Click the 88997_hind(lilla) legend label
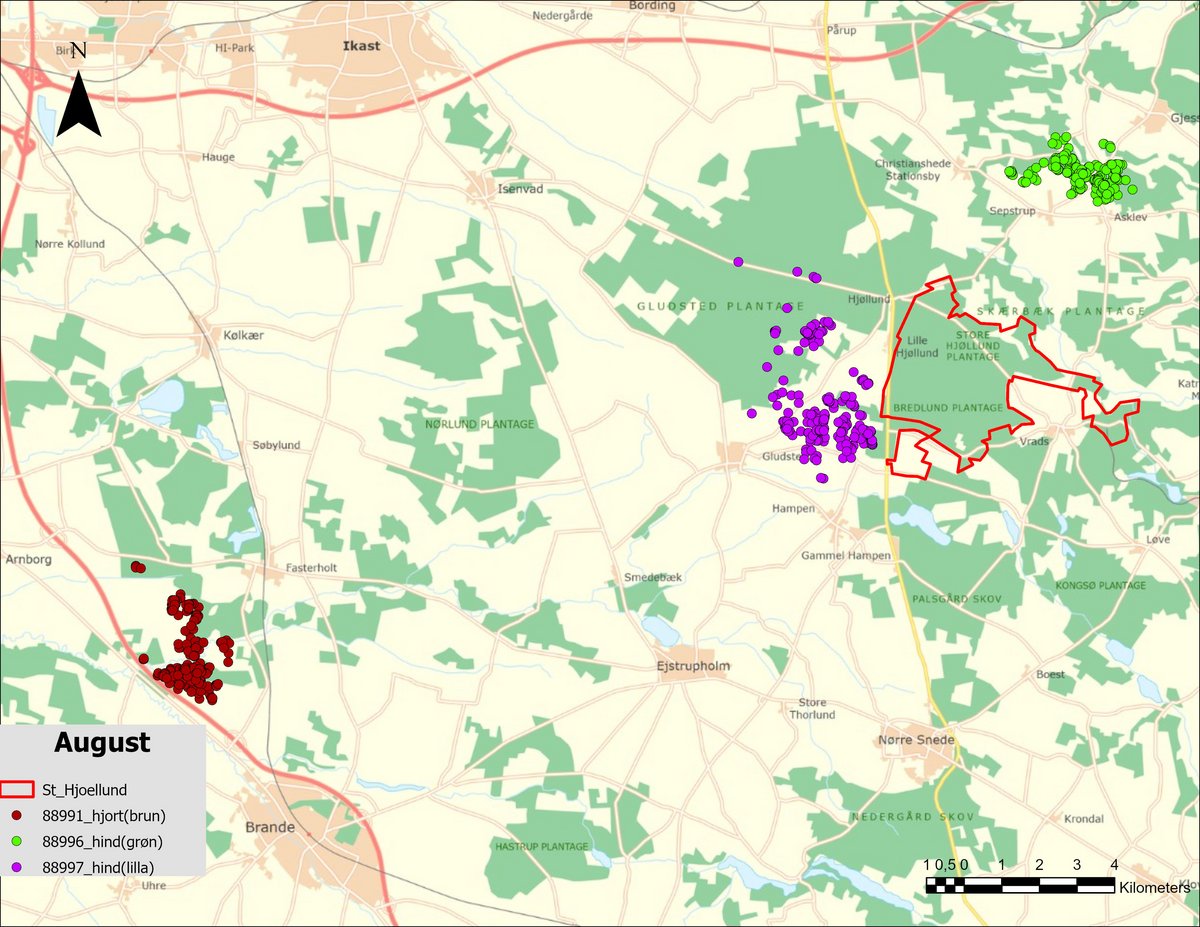Image resolution: width=1200 pixels, height=927 pixels. pos(98,867)
